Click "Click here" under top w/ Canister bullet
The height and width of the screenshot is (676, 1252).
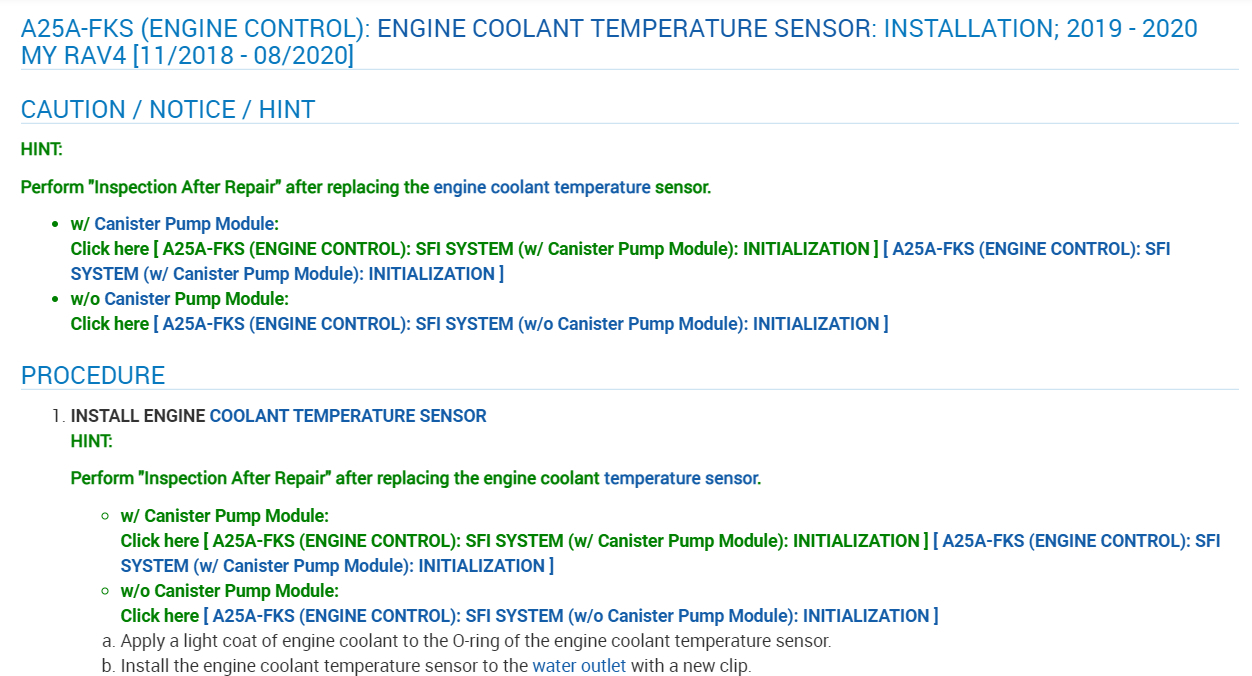109,249
